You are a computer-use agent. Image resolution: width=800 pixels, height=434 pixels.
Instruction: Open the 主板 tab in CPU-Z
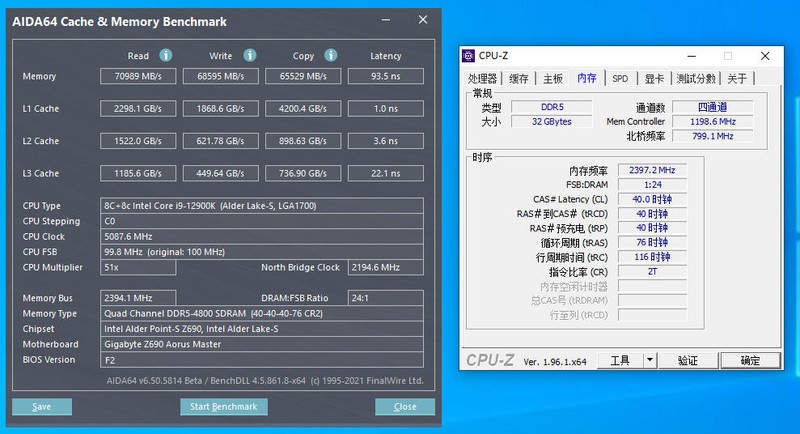tap(553, 79)
